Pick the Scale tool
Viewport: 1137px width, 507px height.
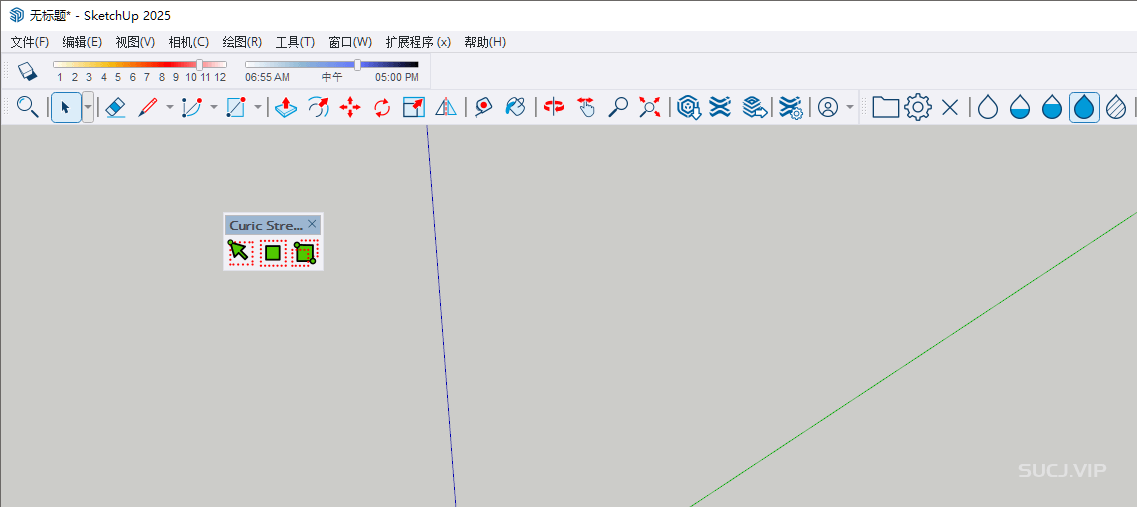[x=414, y=107]
